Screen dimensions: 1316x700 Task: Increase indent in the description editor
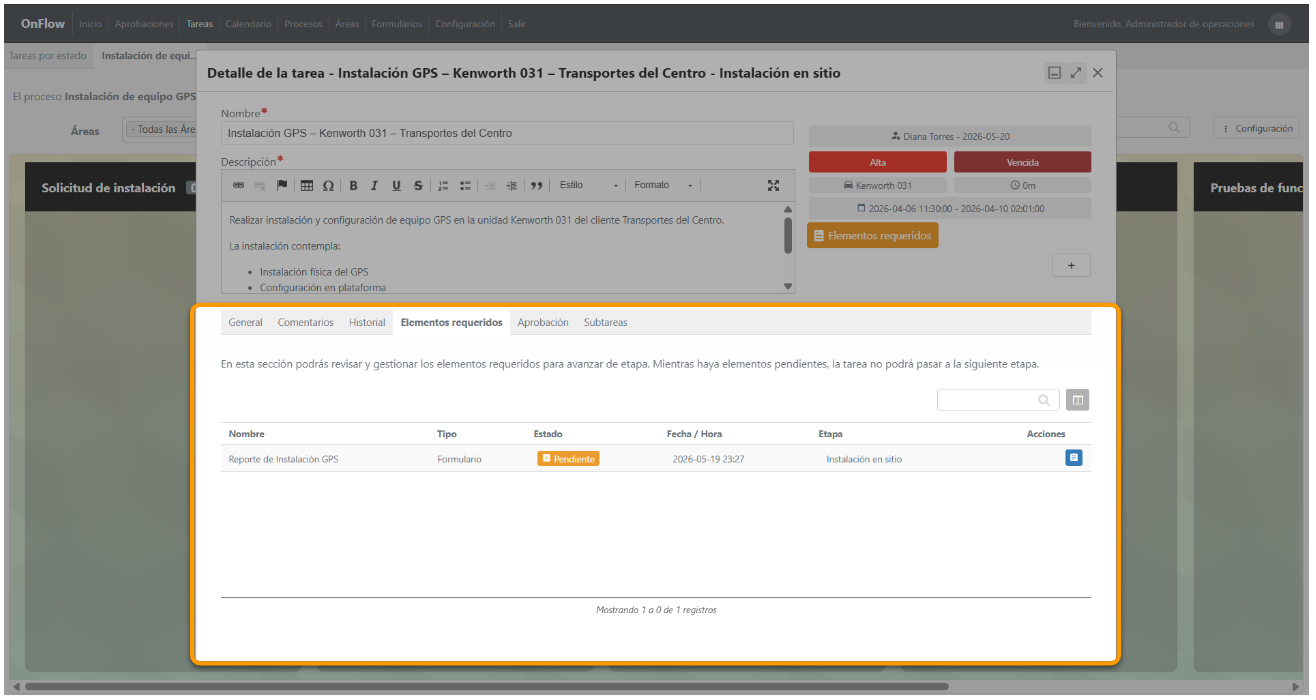(x=512, y=185)
